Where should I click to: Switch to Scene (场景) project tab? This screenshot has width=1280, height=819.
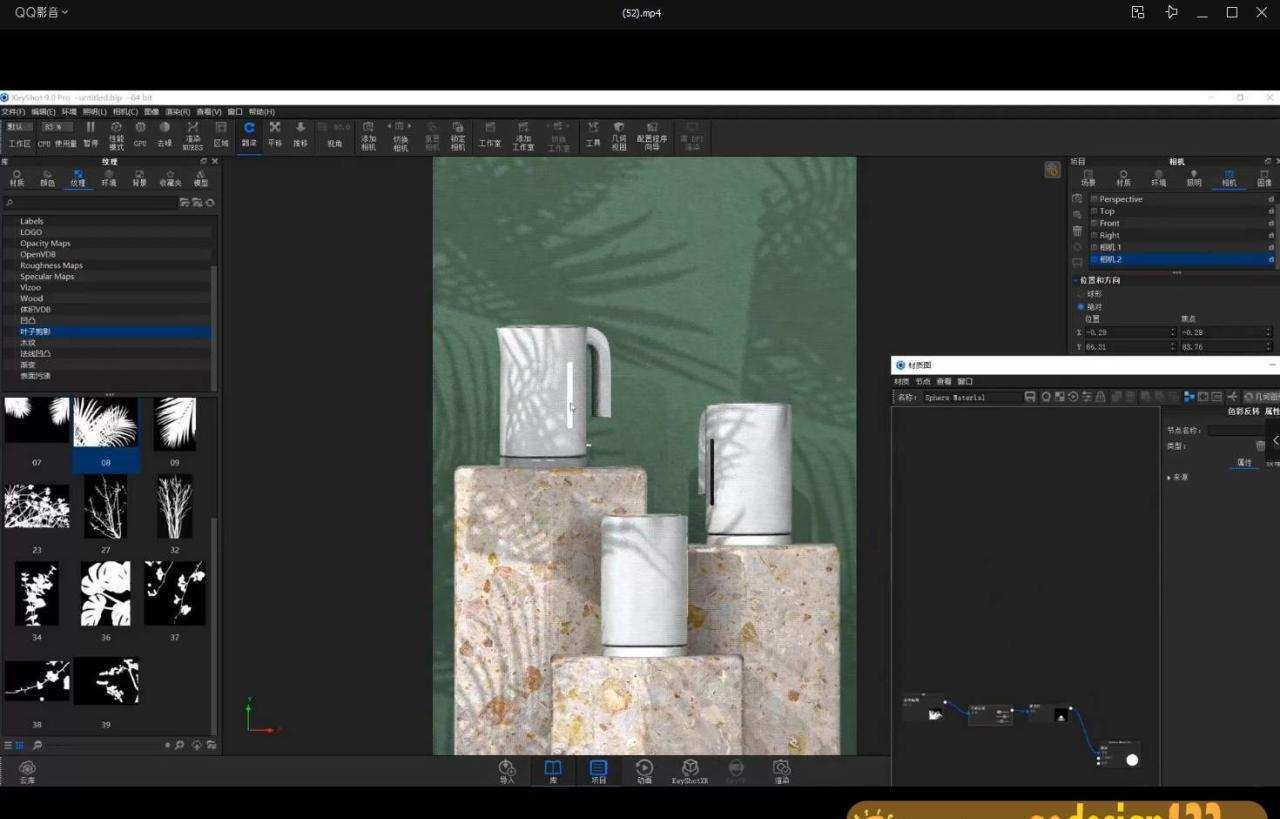tap(1088, 178)
